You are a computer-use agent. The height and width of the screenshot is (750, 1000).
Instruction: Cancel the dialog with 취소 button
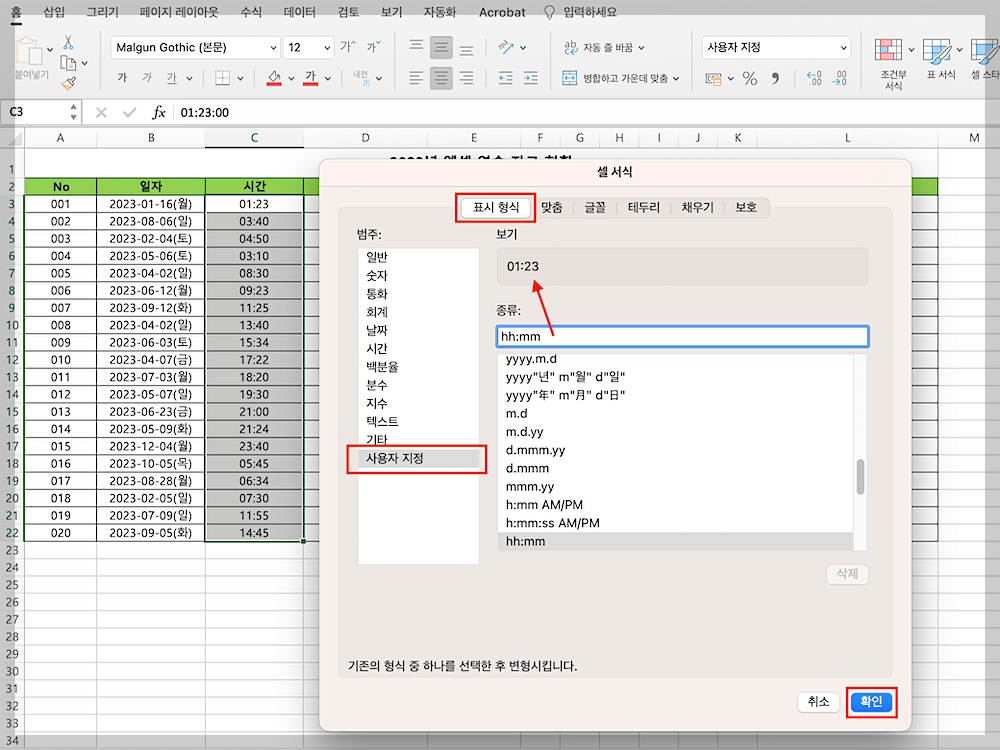pos(819,702)
